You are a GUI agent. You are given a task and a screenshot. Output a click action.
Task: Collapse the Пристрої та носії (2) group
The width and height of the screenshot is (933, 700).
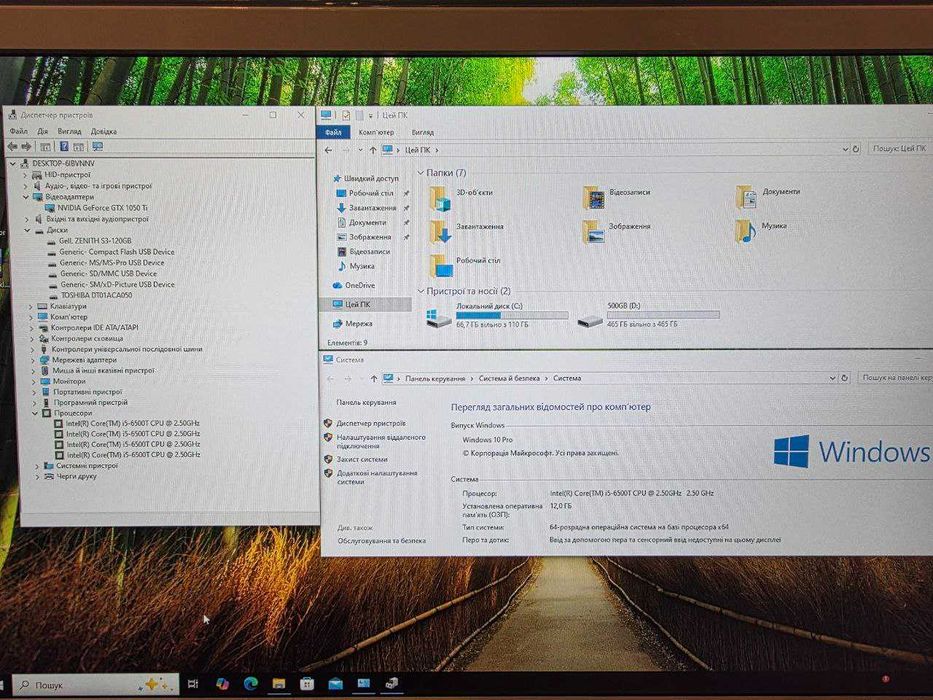pyautogui.click(x=421, y=291)
